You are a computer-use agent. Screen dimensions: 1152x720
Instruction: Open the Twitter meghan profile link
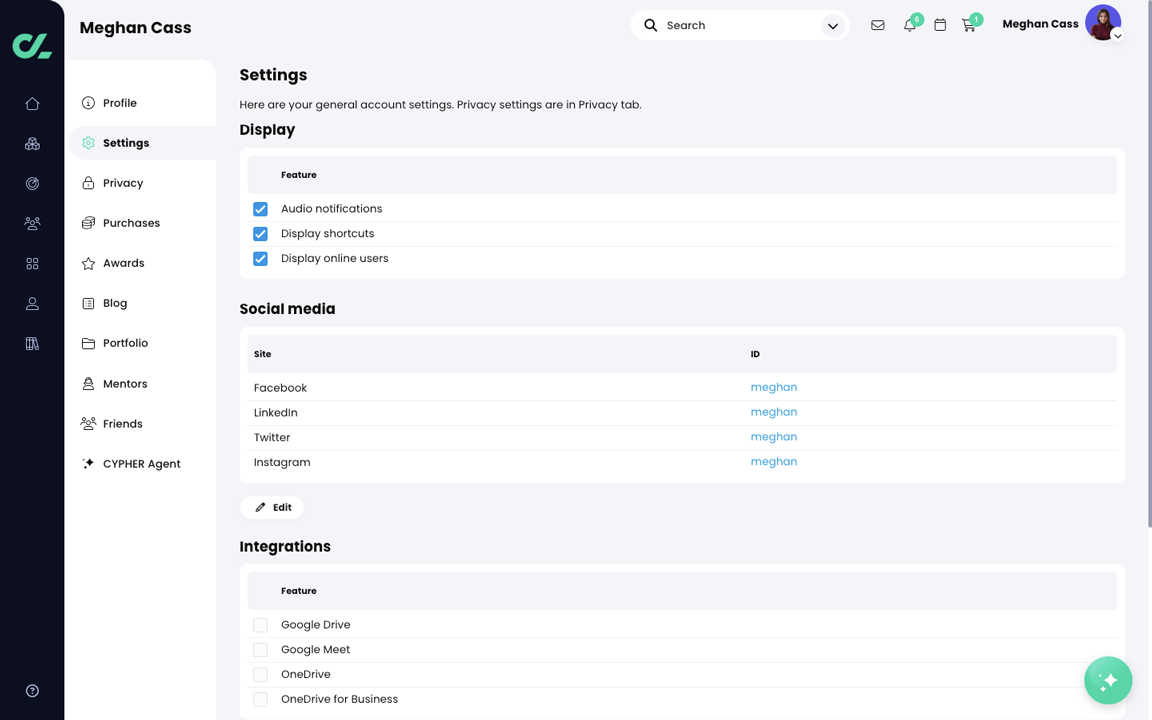coord(773,437)
